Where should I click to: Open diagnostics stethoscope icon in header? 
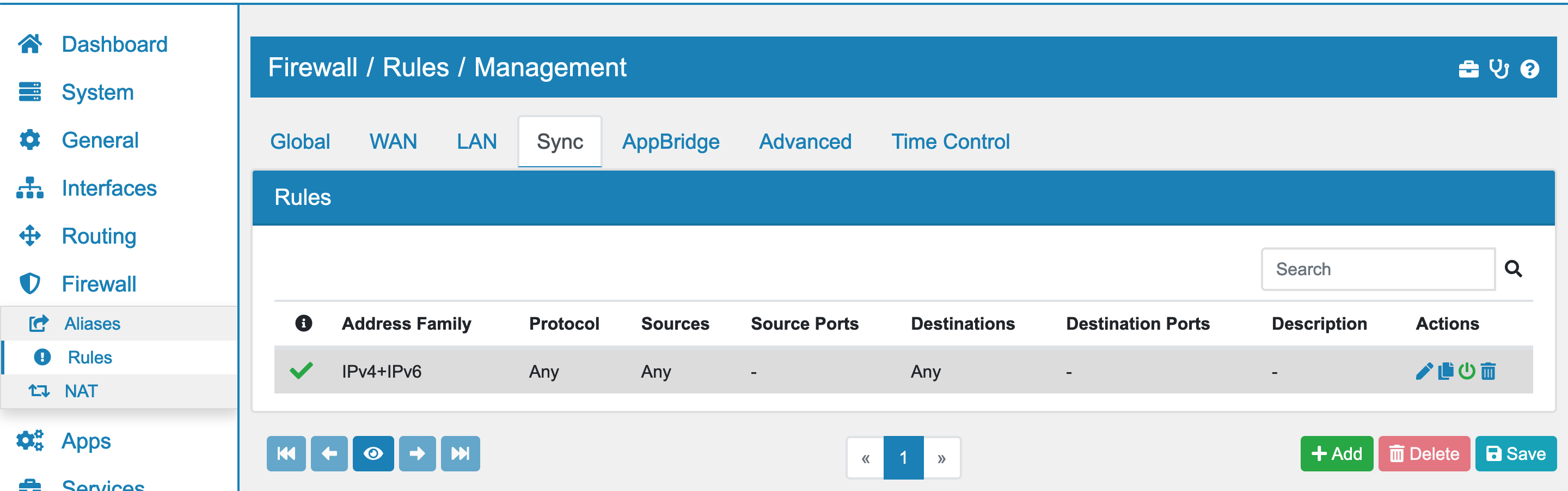pos(1499,69)
